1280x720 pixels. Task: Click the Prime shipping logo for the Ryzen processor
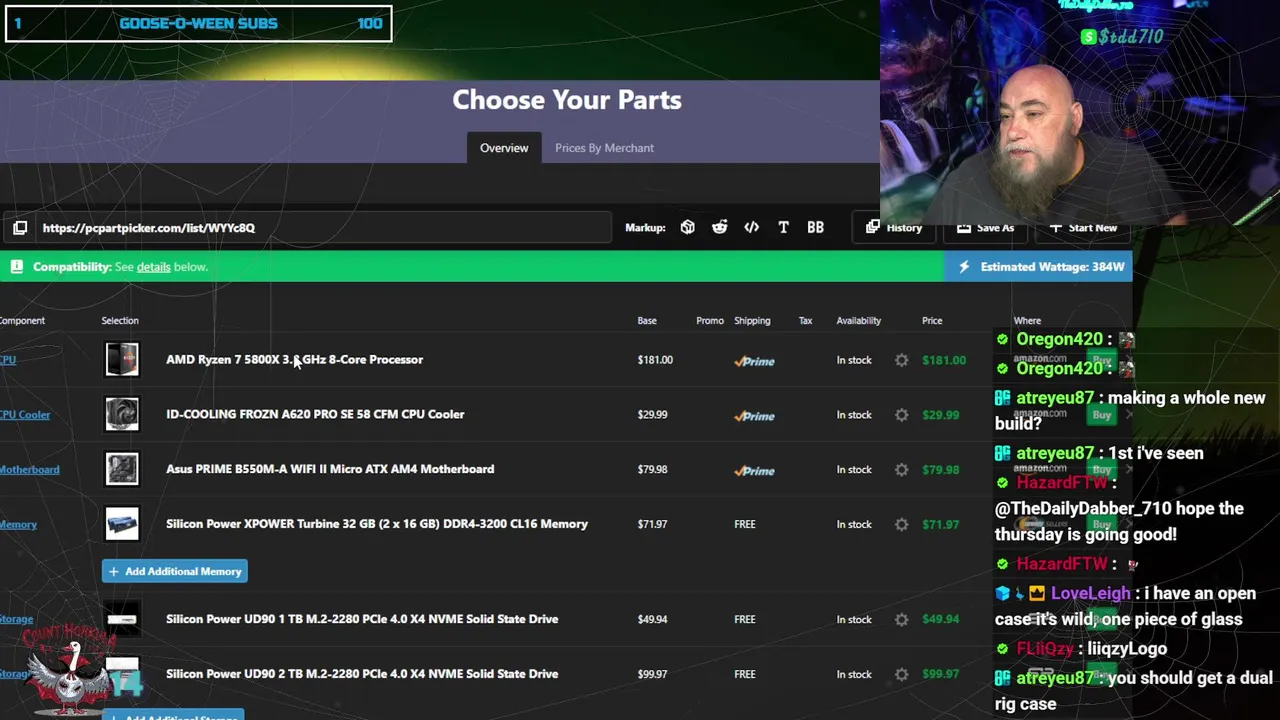pyautogui.click(x=755, y=361)
